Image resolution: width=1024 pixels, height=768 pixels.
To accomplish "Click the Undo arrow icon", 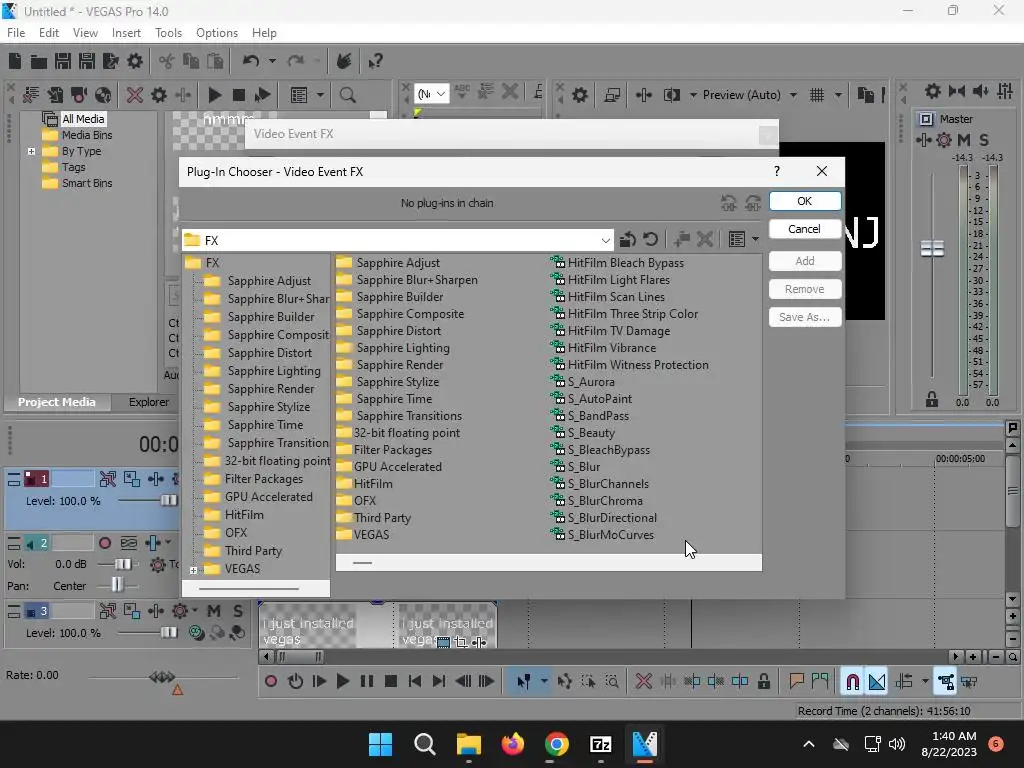I will coord(251,61).
